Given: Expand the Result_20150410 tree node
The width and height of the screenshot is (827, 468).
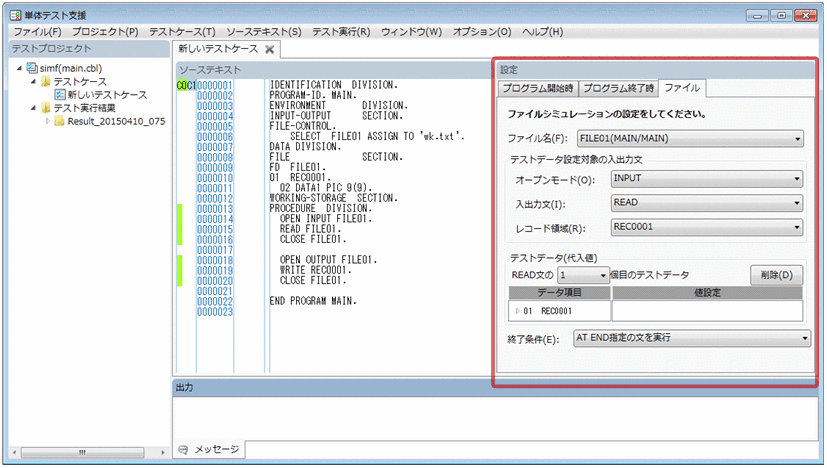Looking at the screenshot, I should pyautogui.click(x=47, y=121).
